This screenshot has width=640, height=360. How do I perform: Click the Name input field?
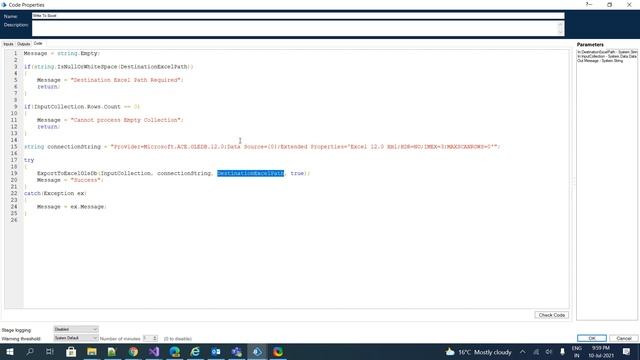298,16
